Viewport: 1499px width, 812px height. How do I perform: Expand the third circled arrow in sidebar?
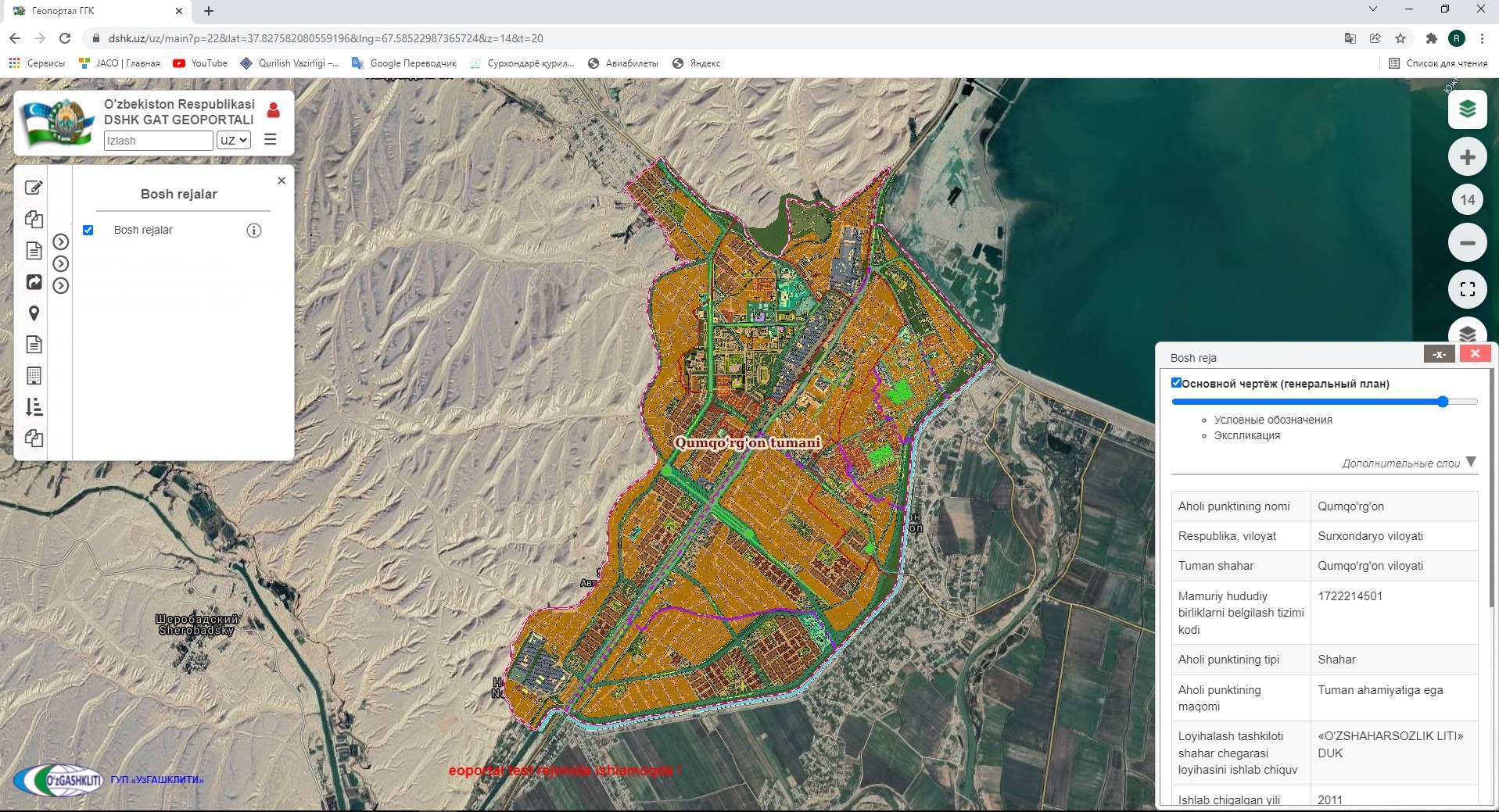[x=61, y=286]
